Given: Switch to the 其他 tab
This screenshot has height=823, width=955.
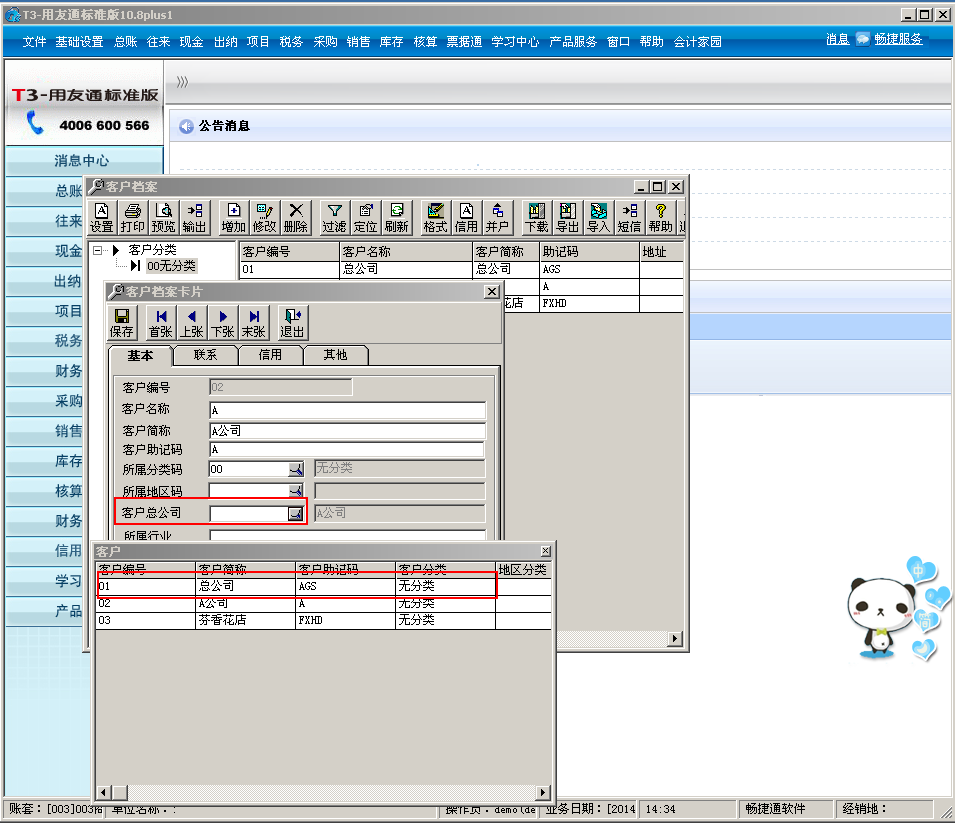Looking at the screenshot, I should (336, 355).
